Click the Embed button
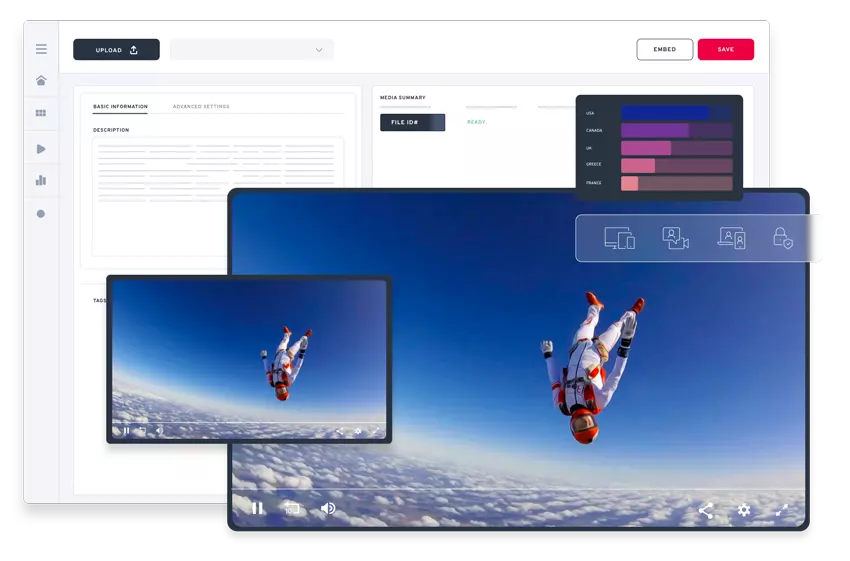Viewport: 850px width, 561px height. point(665,49)
